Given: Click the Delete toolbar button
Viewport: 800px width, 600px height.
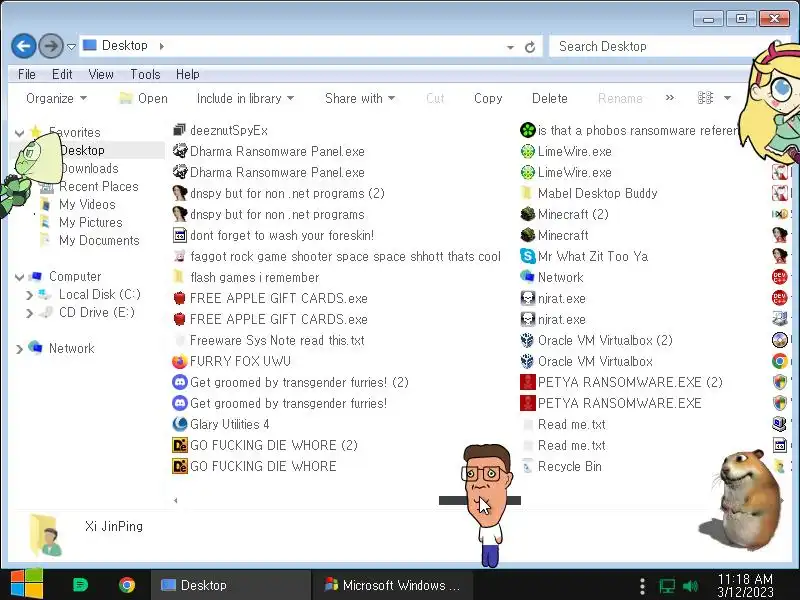Looking at the screenshot, I should tap(549, 98).
